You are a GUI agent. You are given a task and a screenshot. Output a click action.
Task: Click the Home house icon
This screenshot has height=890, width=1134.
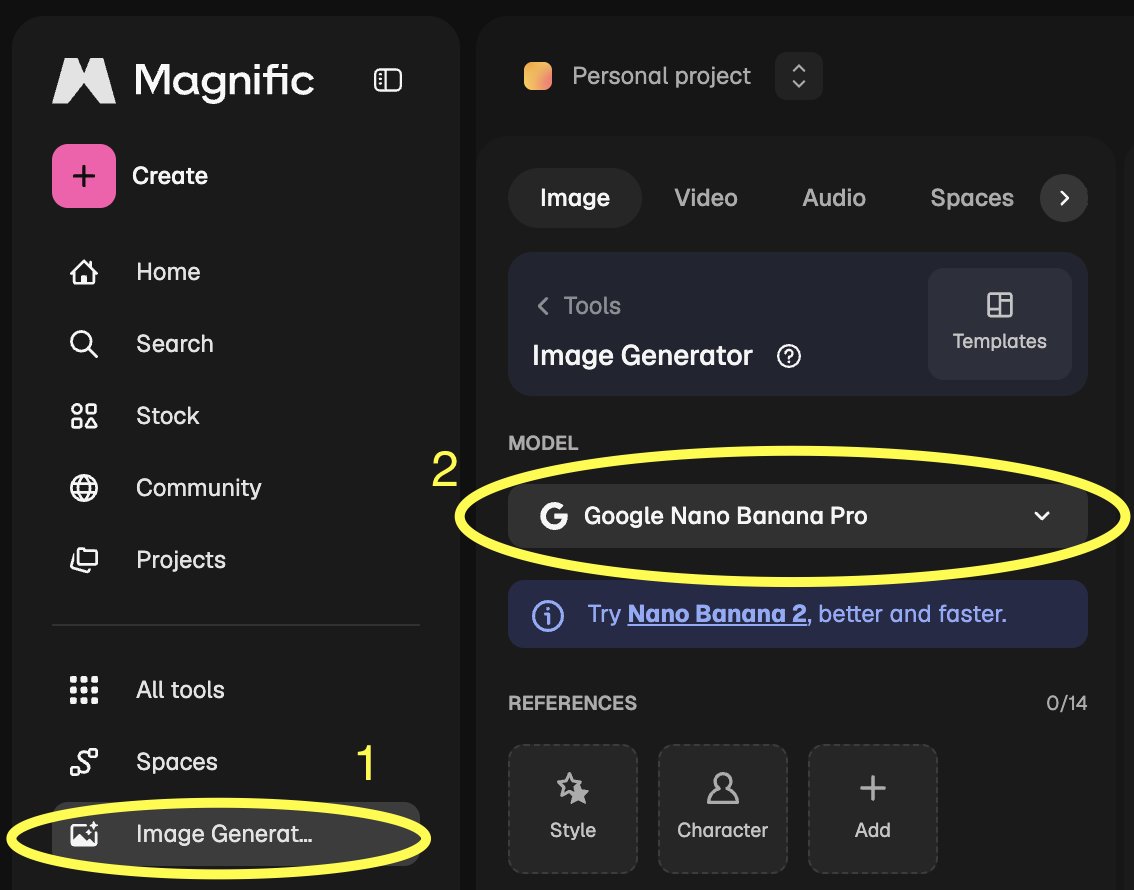pyautogui.click(x=84, y=273)
